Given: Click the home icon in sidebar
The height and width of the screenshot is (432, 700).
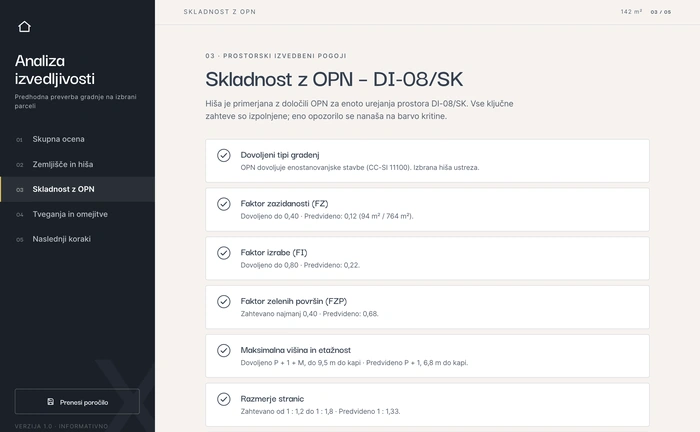Looking at the screenshot, I should [25, 27].
